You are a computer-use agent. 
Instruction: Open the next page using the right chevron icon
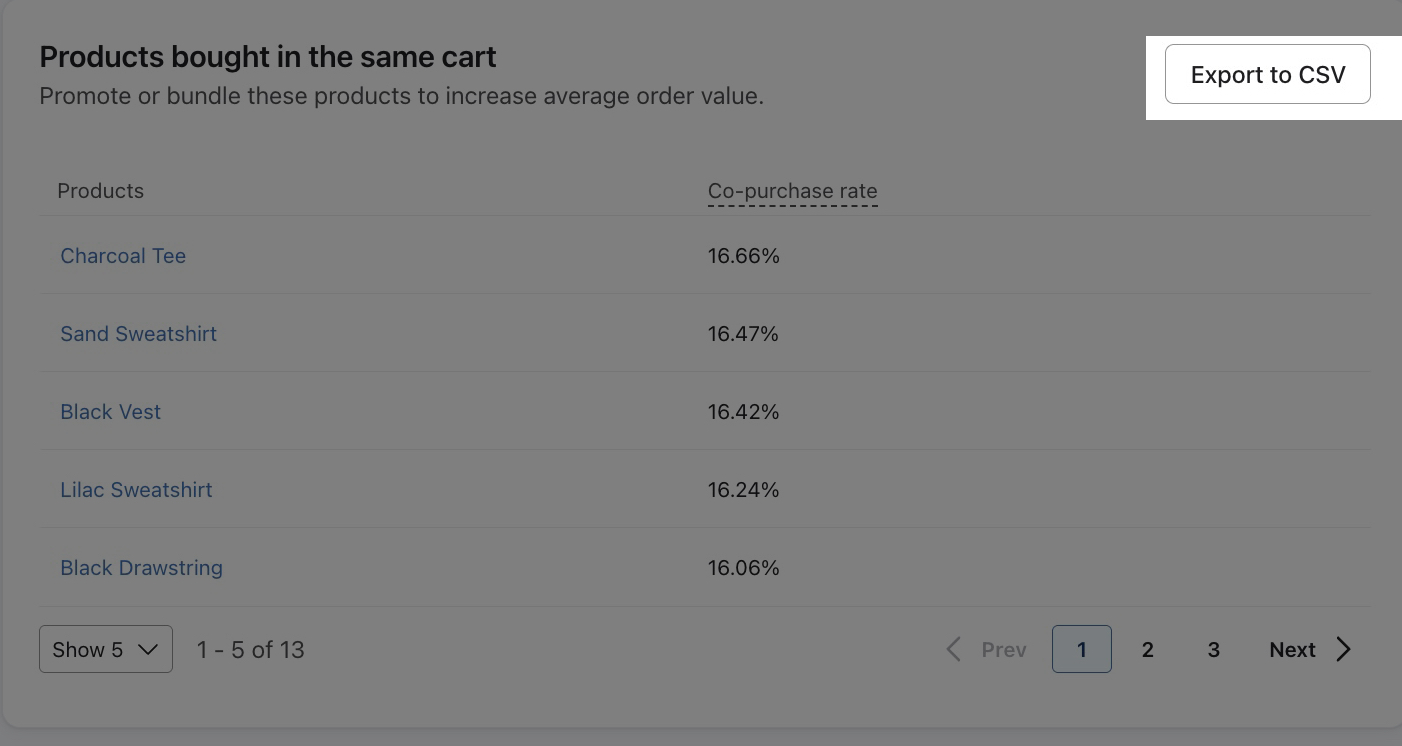point(1343,650)
